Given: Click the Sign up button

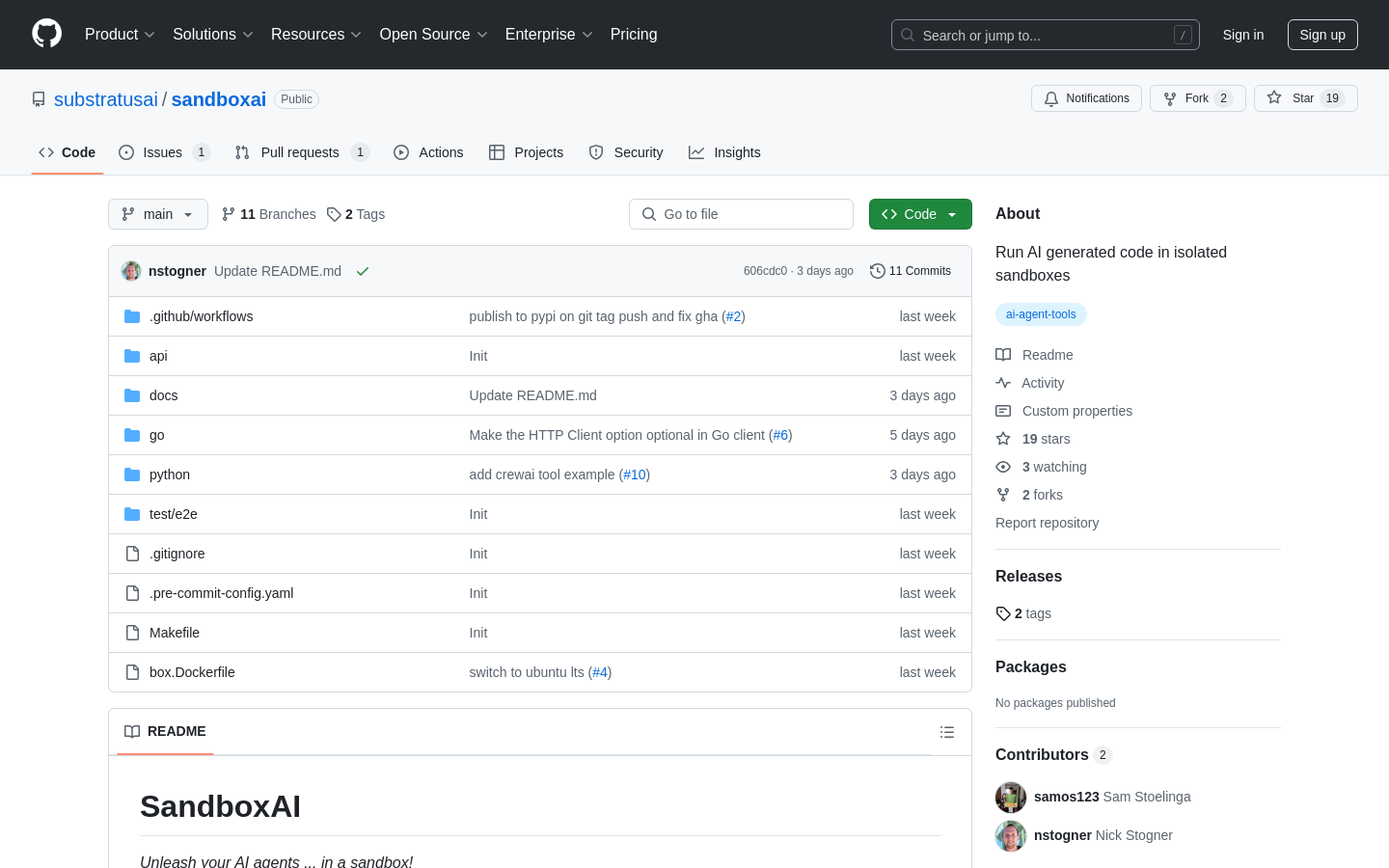Looking at the screenshot, I should pyautogui.click(x=1322, y=35).
